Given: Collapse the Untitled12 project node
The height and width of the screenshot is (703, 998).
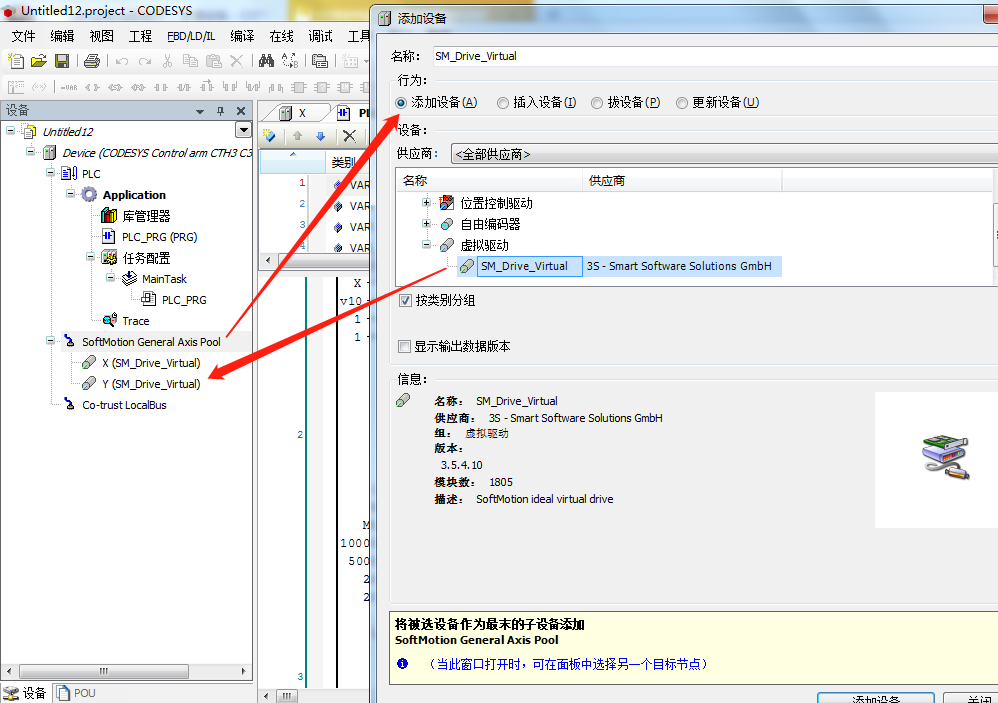Looking at the screenshot, I should 11,131.
